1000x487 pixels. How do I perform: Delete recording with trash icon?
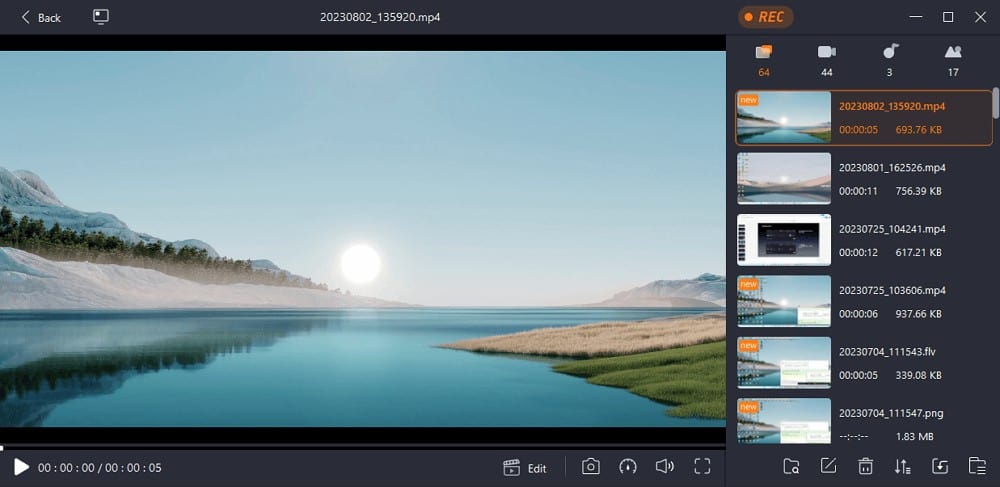point(866,466)
